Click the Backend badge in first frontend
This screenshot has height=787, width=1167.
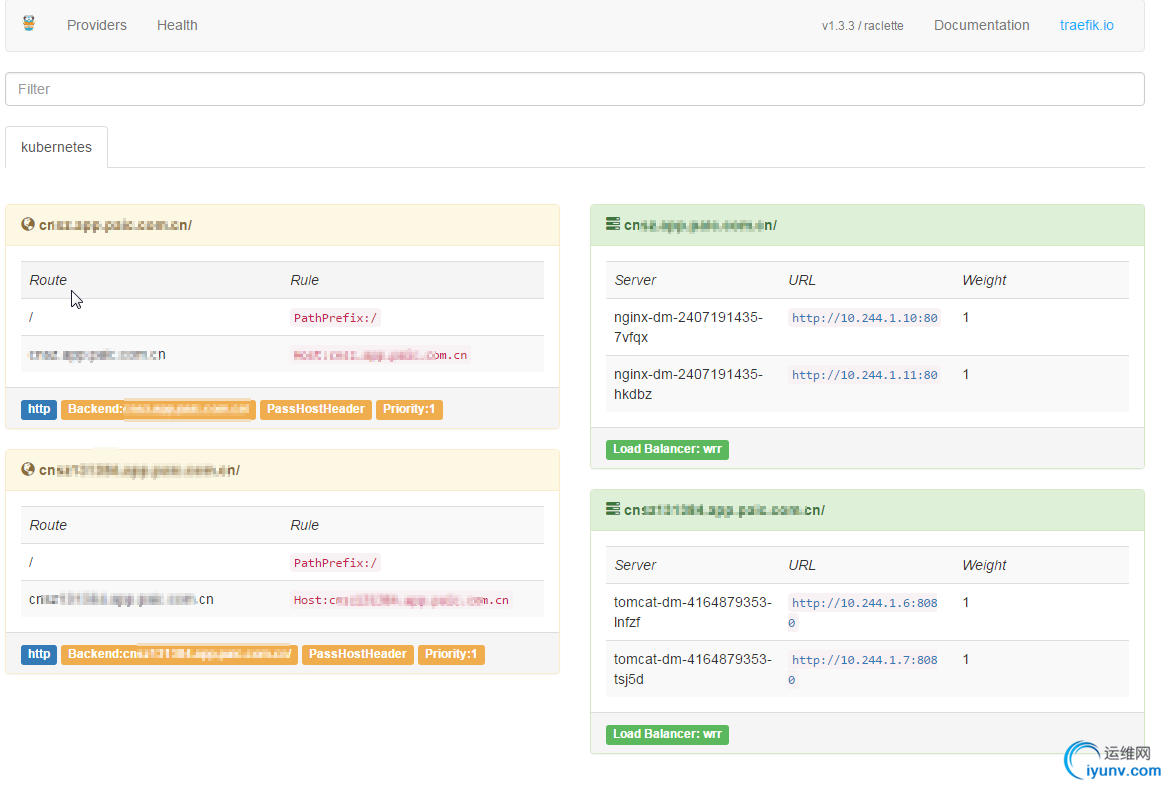[159, 410]
